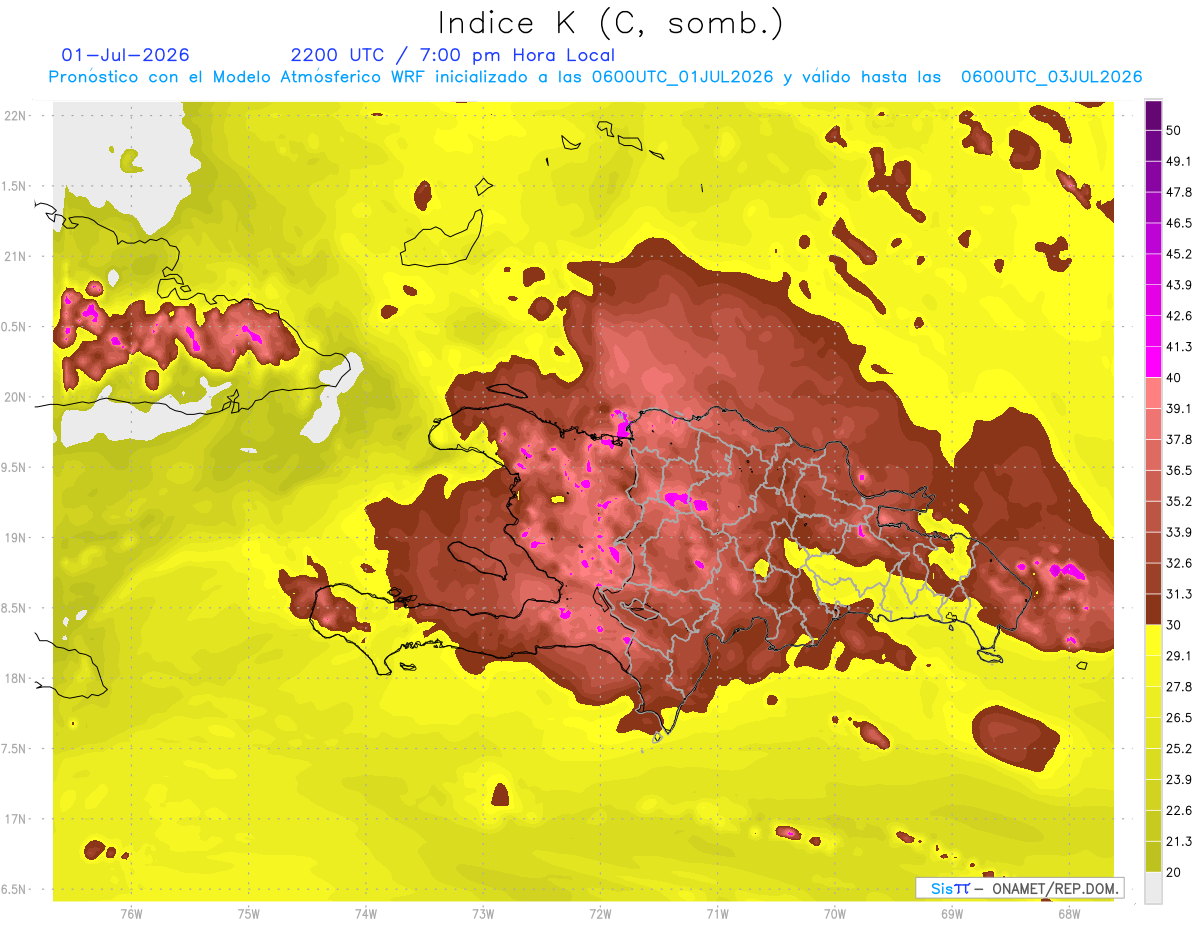This screenshot has height=927, width=1200.
Task: Click the colorbar value 35.2
Action: click(1178, 501)
